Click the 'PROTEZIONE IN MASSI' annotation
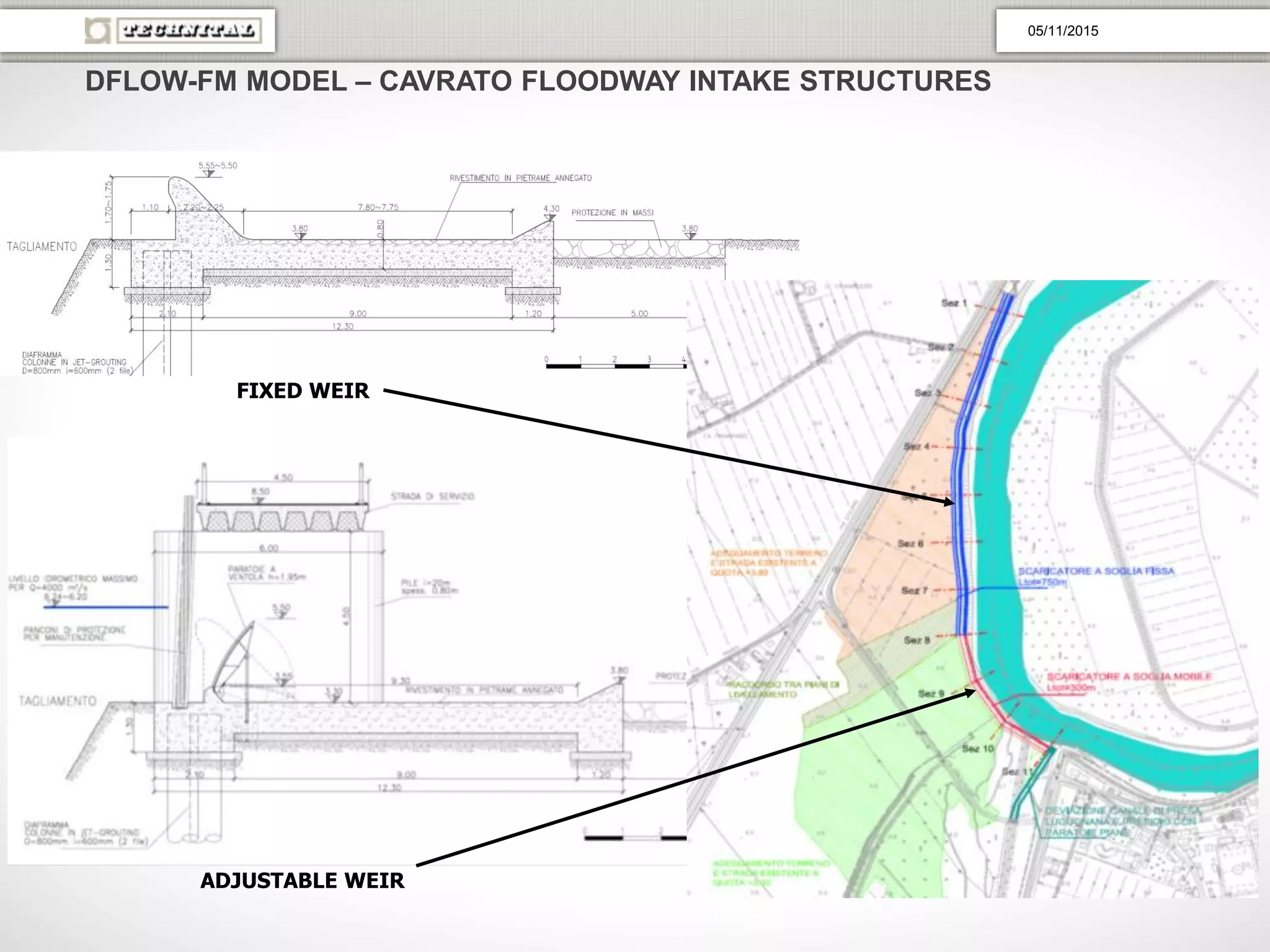1270x952 pixels. [x=612, y=213]
